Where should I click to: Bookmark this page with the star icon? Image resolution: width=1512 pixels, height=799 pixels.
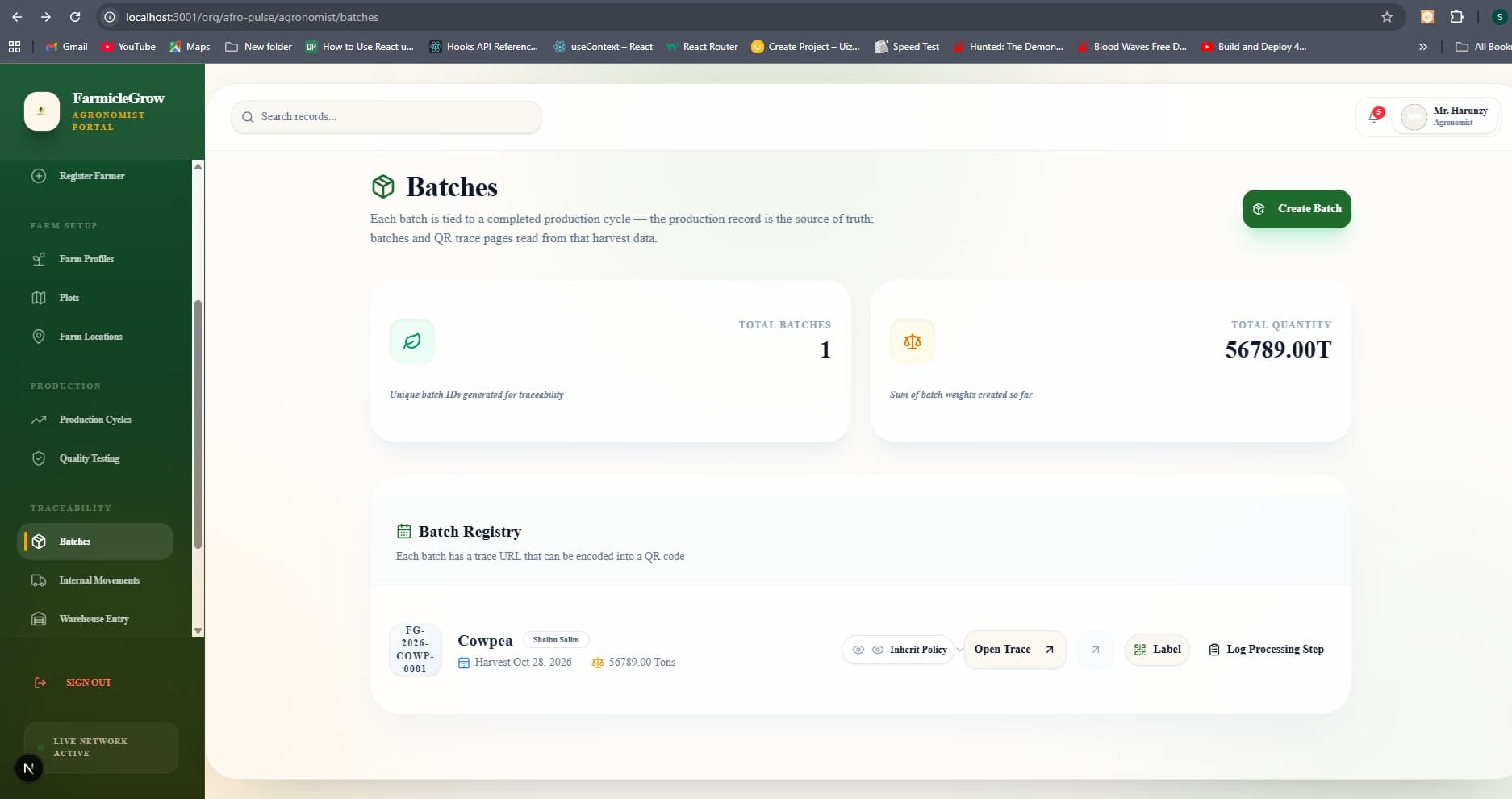coord(1387,17)
